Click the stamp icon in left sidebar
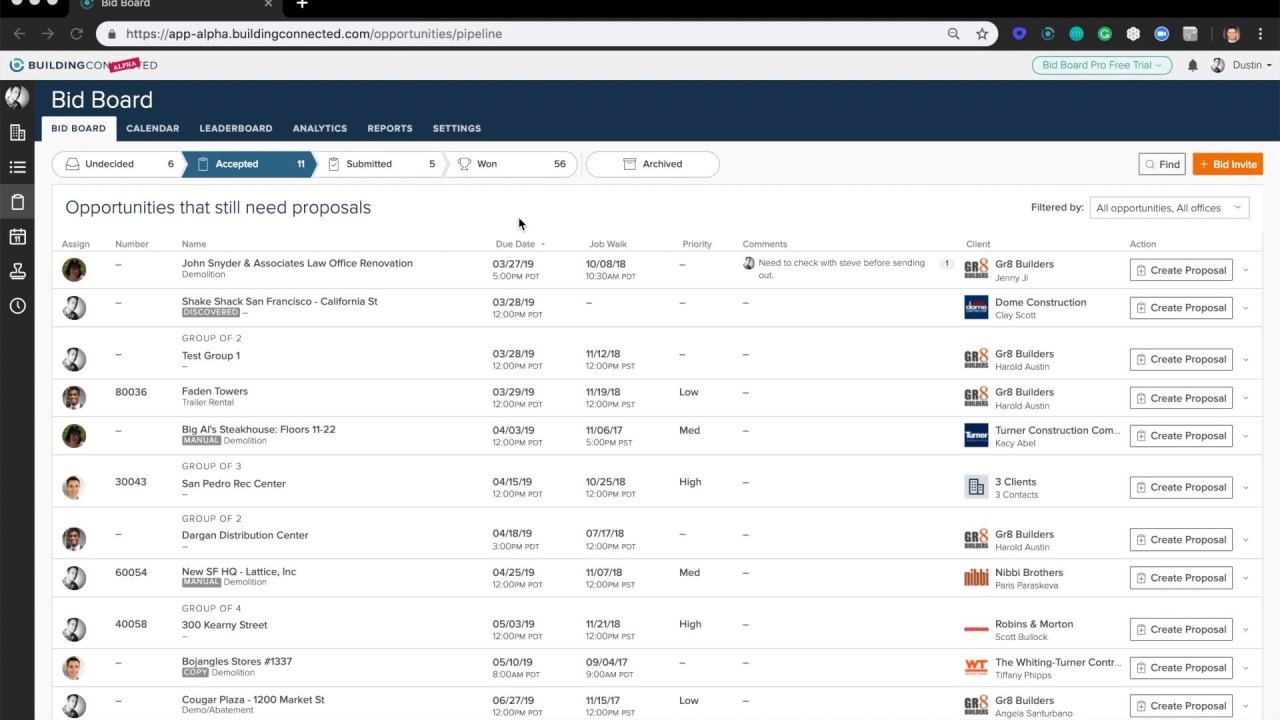 [17, 271]
